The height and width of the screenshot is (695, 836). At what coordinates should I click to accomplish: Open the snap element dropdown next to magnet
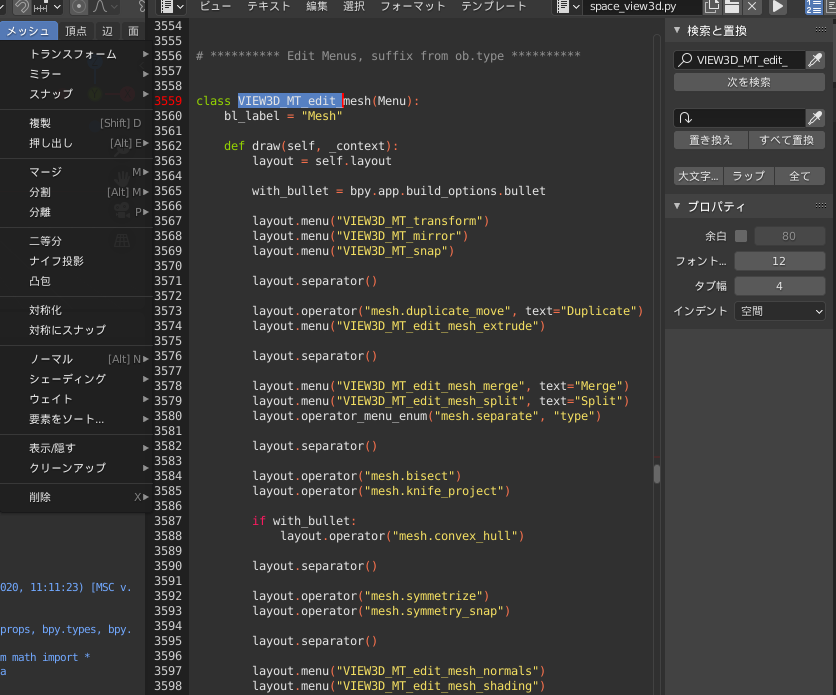click(47, 6)
